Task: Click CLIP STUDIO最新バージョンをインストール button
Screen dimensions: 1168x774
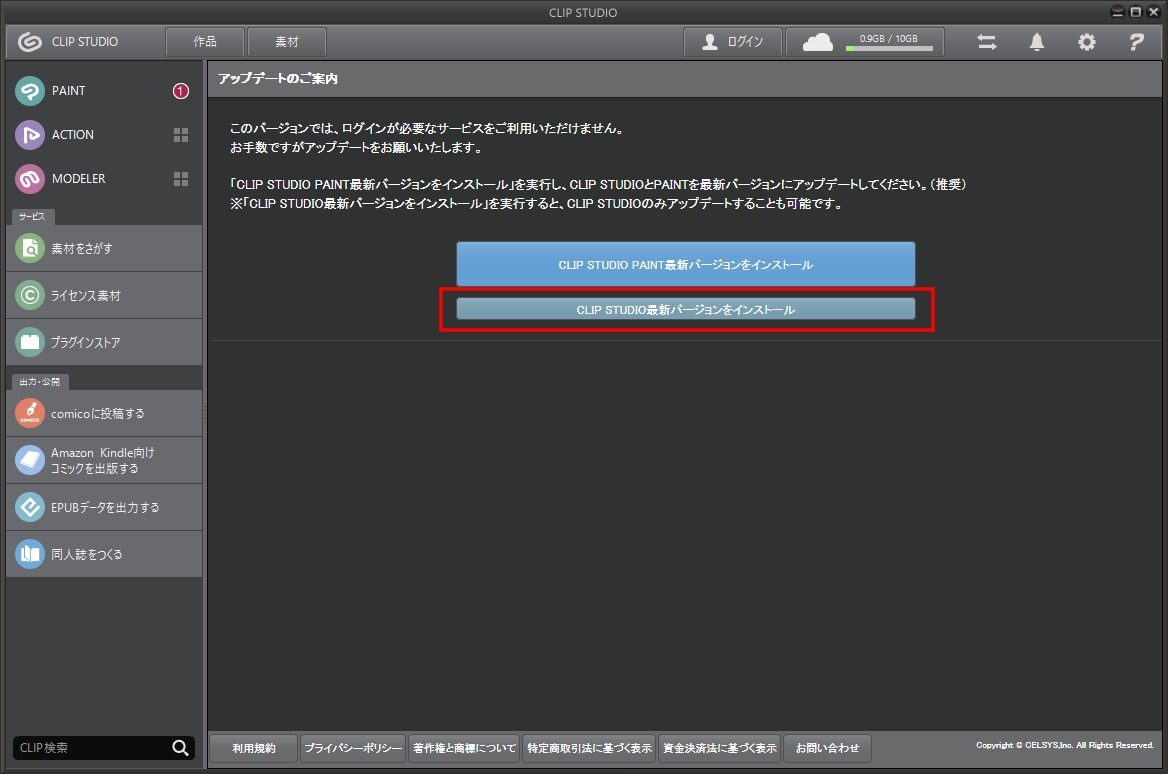Action: pyautogui.click(x=685, y=309)
